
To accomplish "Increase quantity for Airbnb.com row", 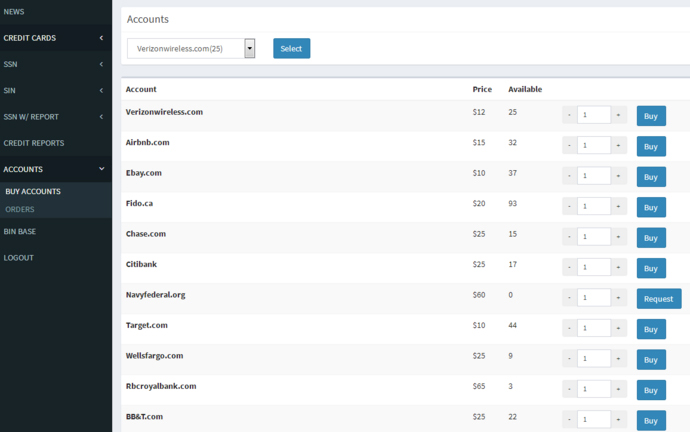I will (618, 145).
